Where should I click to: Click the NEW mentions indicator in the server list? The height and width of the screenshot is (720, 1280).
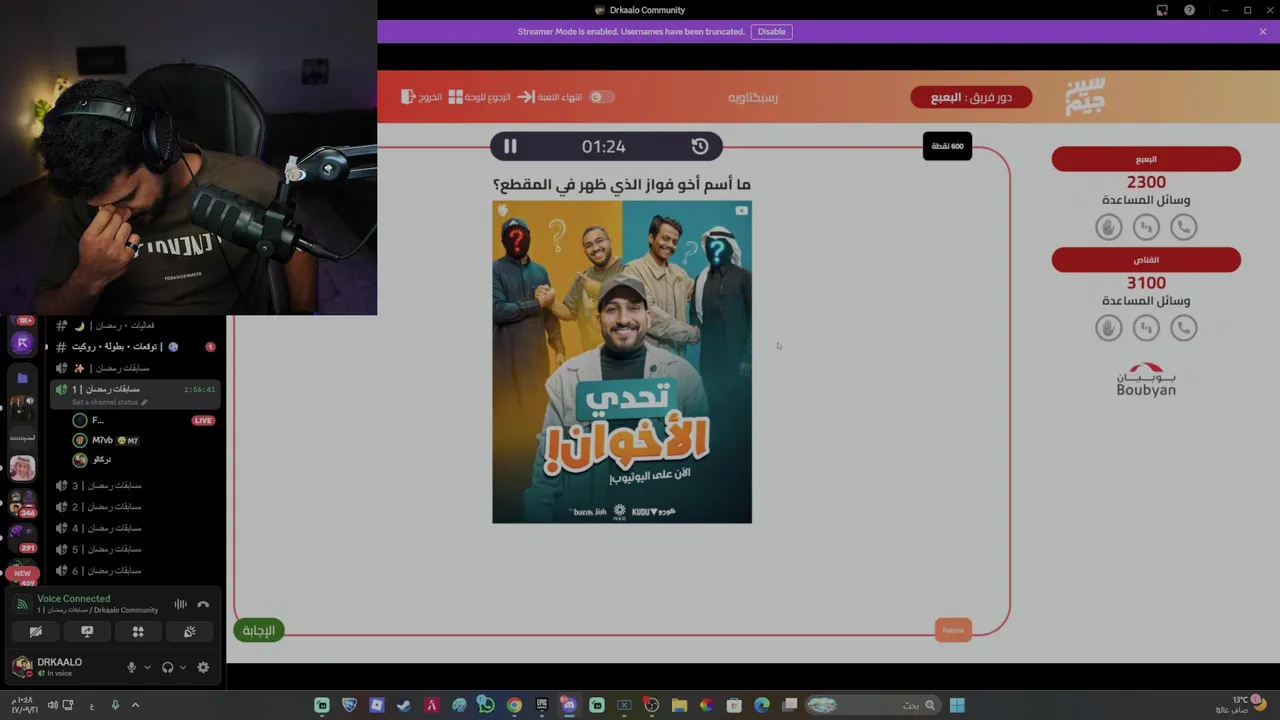point(22,574)
